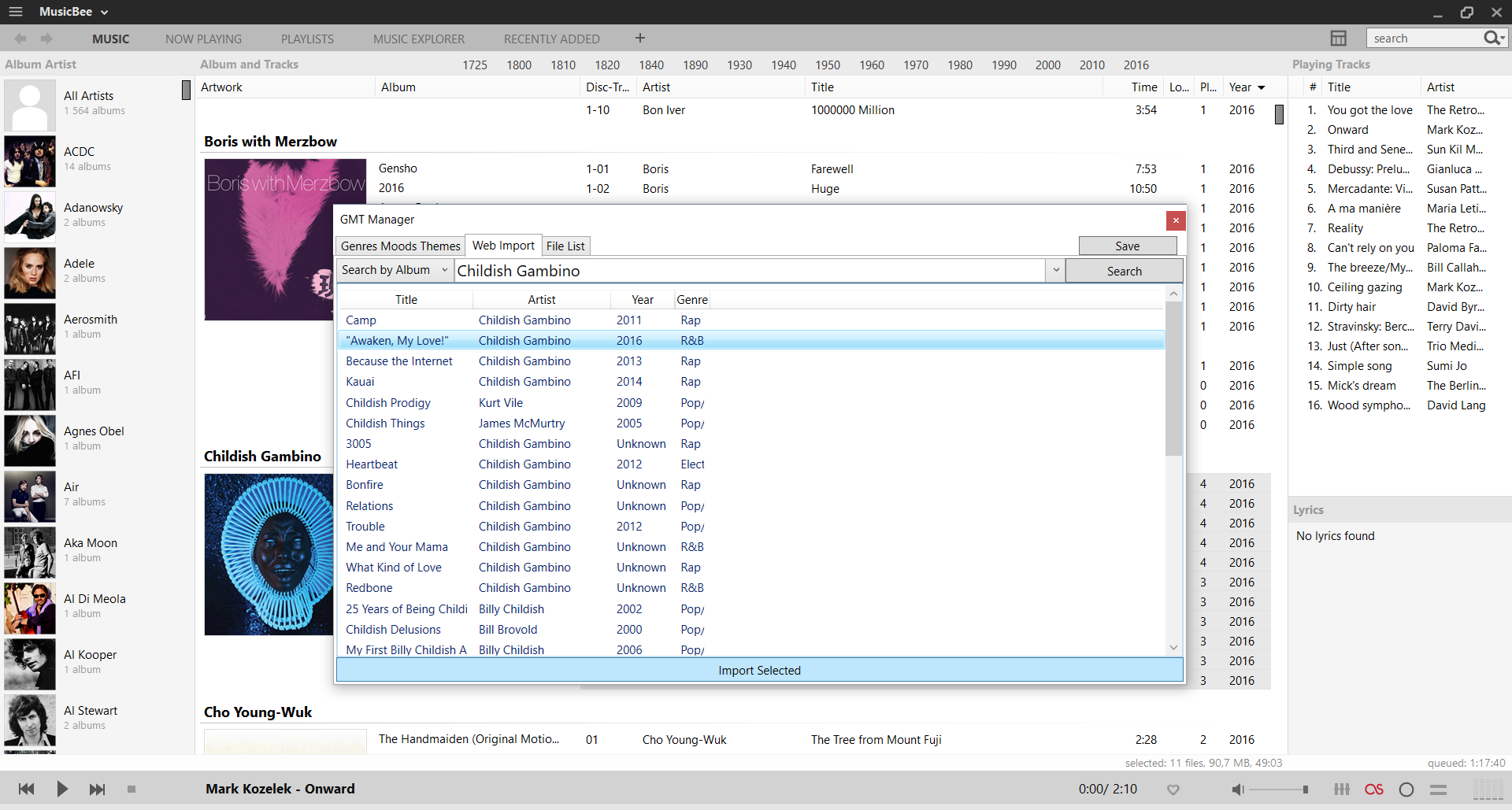Image resolution: width=1512 pixels, height=810 pixels.
Task: Go back with the navigation arrow
Action: (20, 39)
